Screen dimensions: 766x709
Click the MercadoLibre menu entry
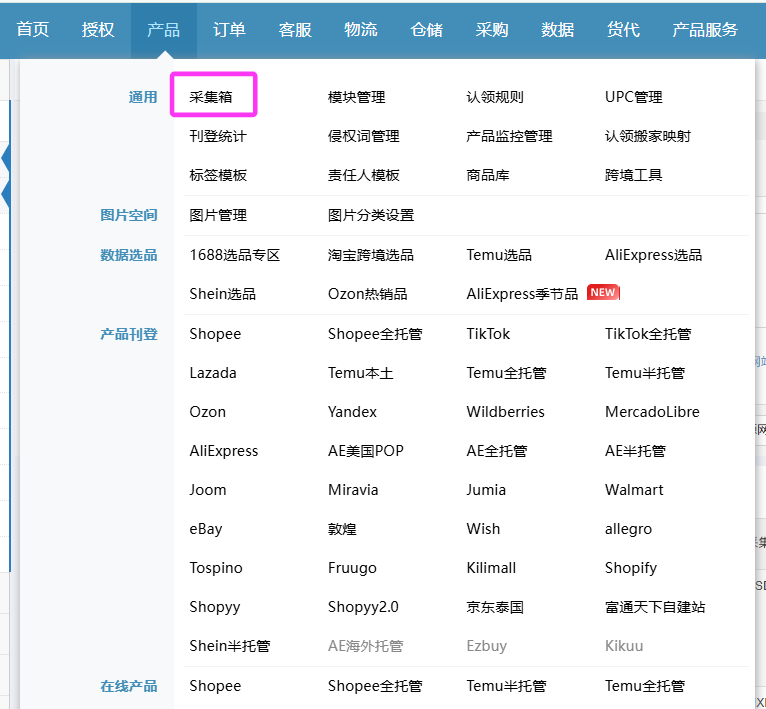[652, 412]
